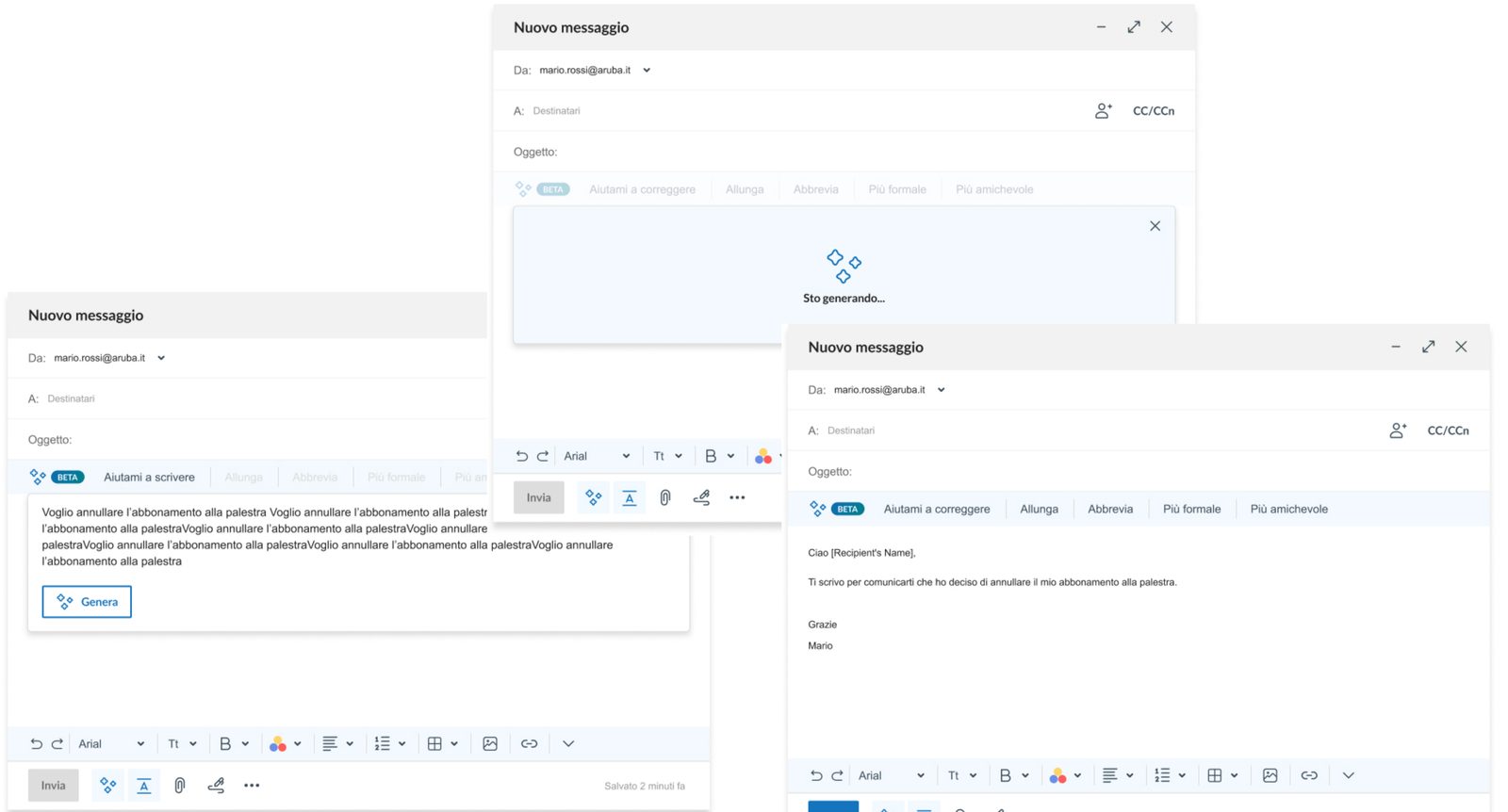This screenshot has height=812, width=1508.
Task: Toggle bold in left window toolbar
Action: 225,744
